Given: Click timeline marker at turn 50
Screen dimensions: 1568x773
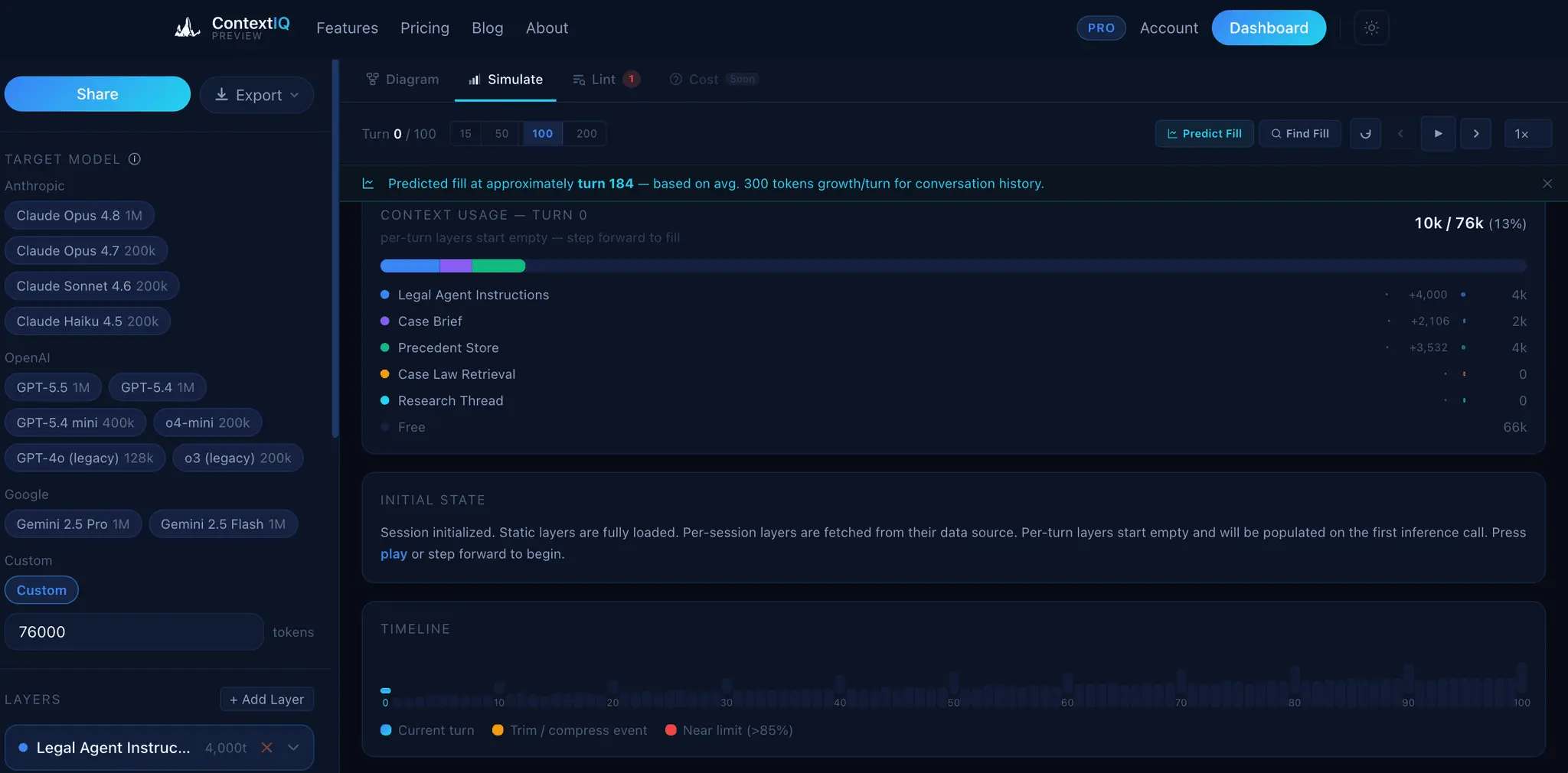Looking at the screenshot, I should tap(953, 690).
